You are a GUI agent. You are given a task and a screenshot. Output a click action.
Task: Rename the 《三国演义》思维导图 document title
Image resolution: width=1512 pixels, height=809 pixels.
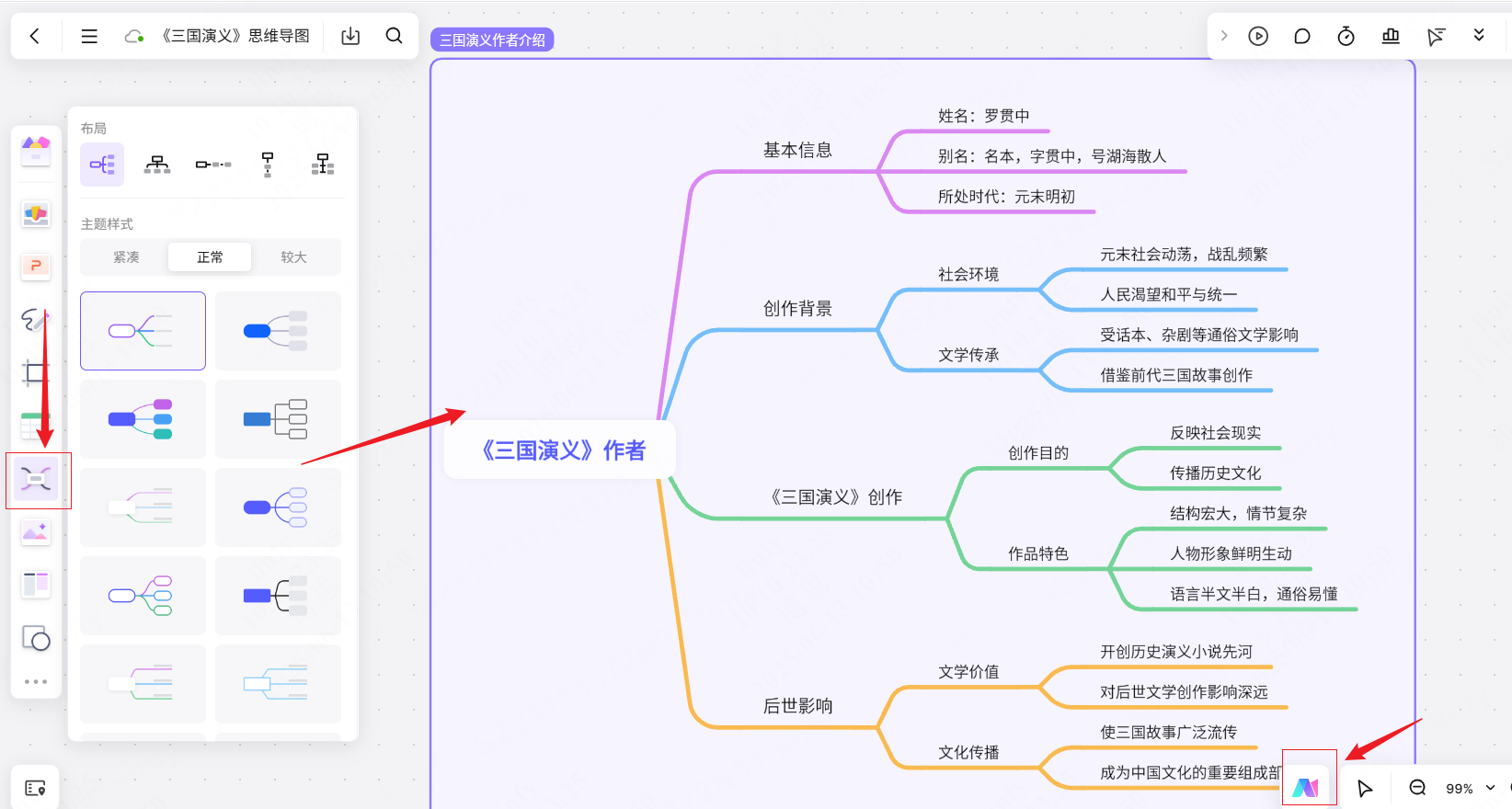[234, 36]
